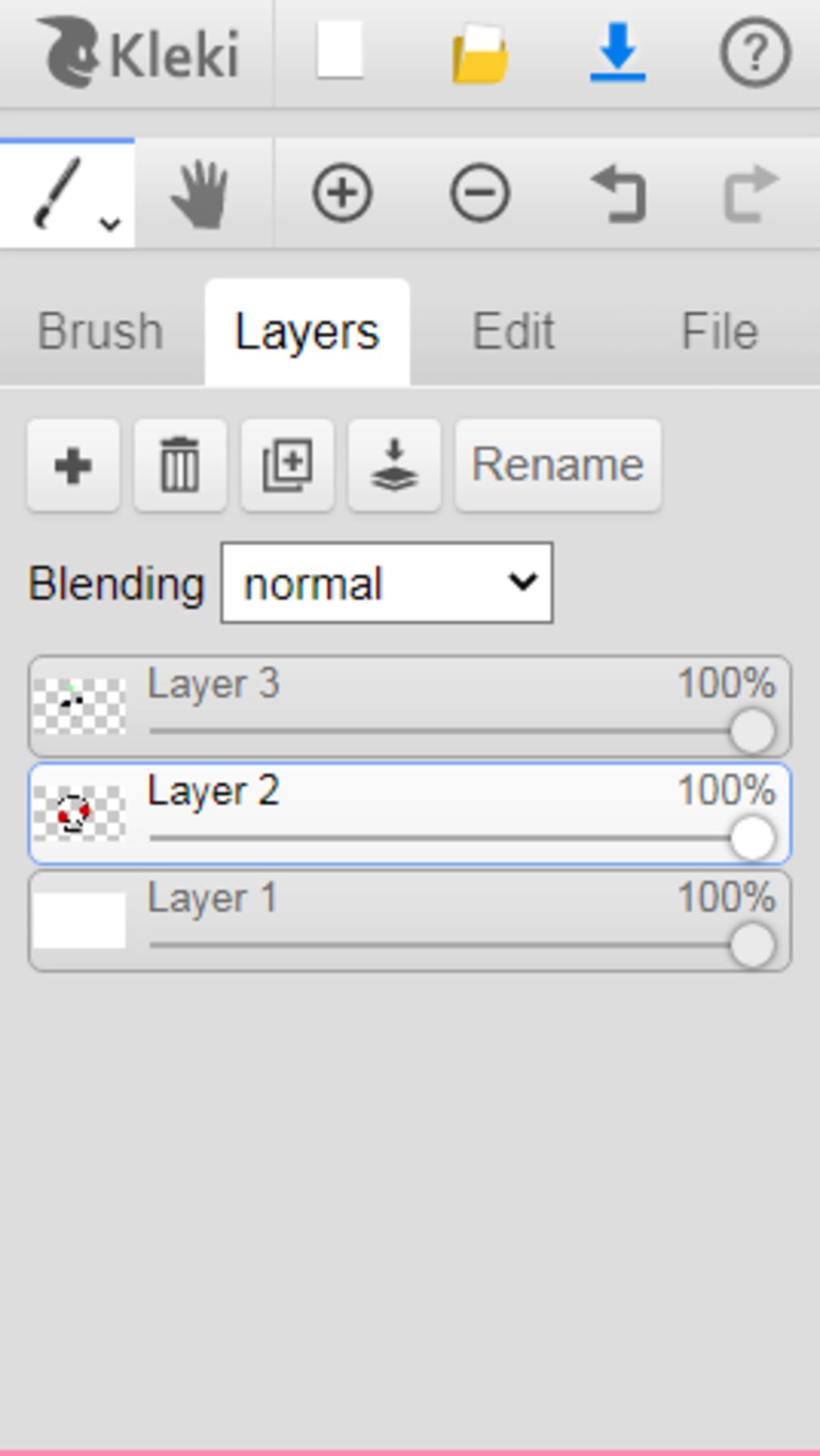Add a new layer with plus button
This screenshot has width=820, height=1456.
point(73,464)
